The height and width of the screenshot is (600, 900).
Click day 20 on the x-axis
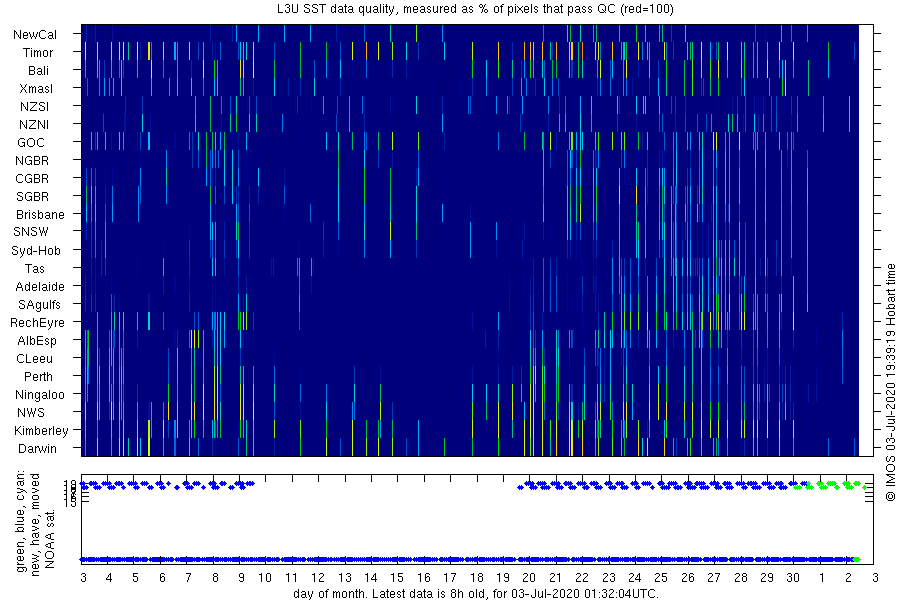[529, 578]
